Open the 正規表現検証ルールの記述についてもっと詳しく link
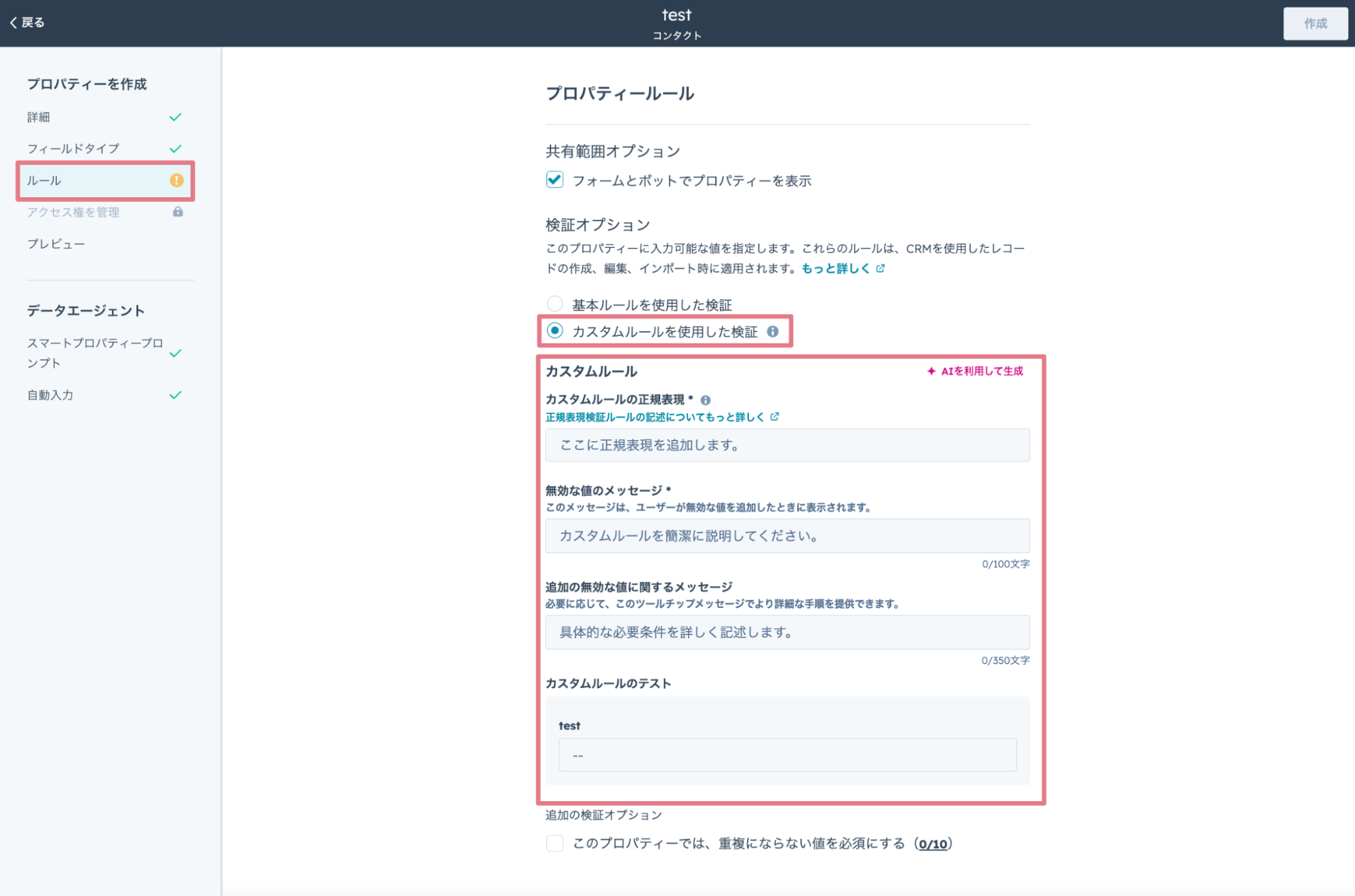1355x896 pixels. 655,417
